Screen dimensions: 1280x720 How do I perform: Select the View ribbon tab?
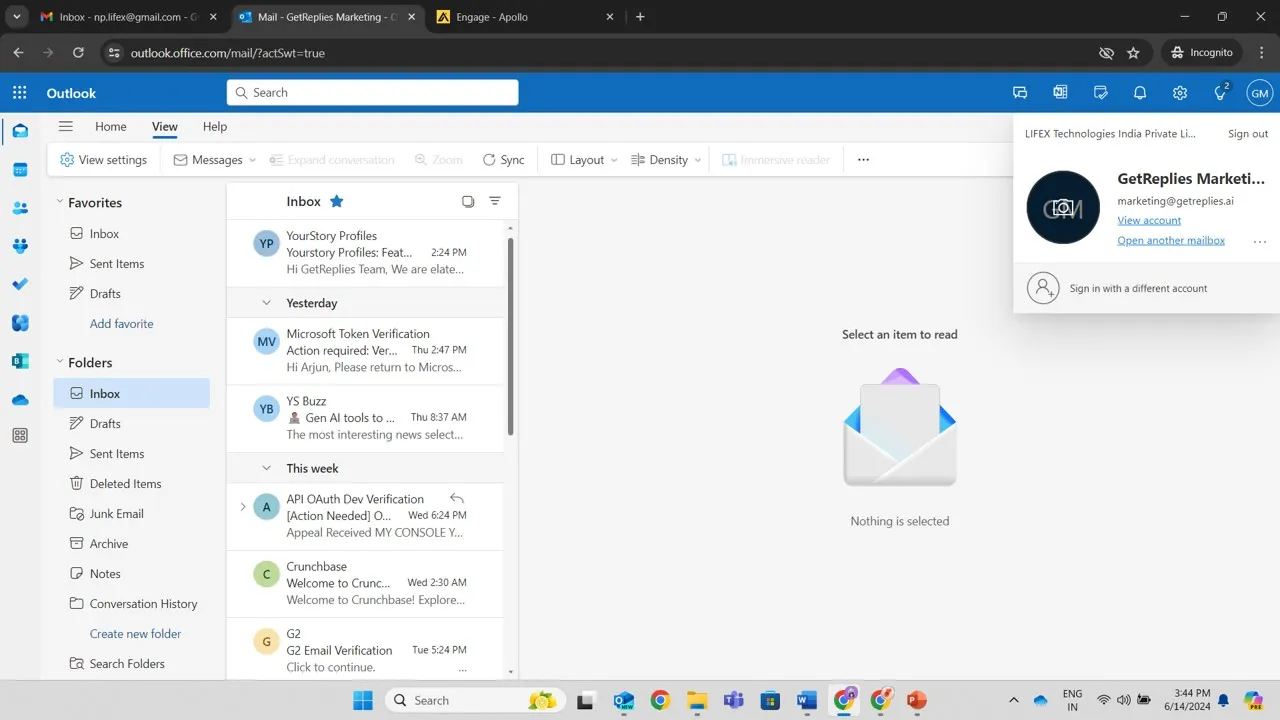click(x=165, y=127)
